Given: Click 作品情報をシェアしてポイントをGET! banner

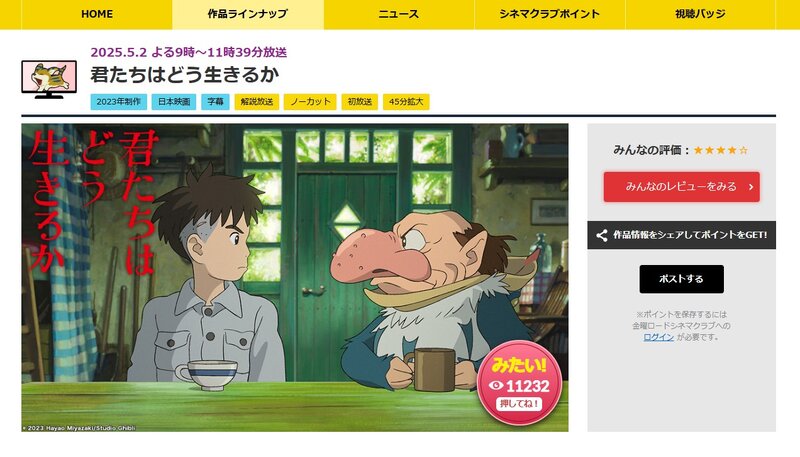Looking at the screenshot, I should tap(682, 235).
